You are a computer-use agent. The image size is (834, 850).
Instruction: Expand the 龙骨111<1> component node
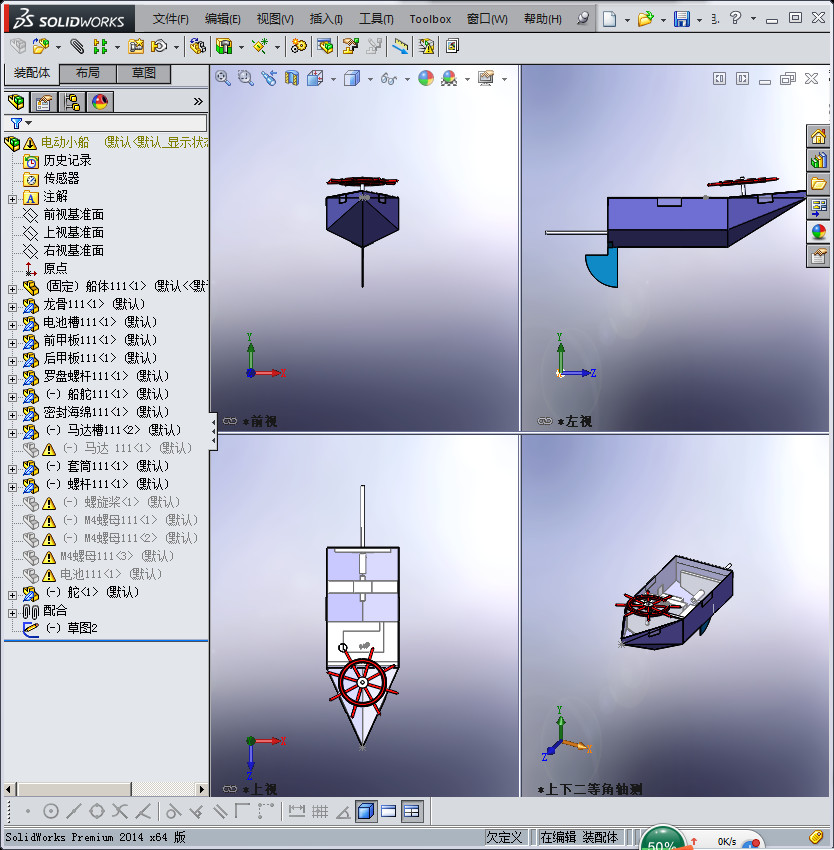12,307
